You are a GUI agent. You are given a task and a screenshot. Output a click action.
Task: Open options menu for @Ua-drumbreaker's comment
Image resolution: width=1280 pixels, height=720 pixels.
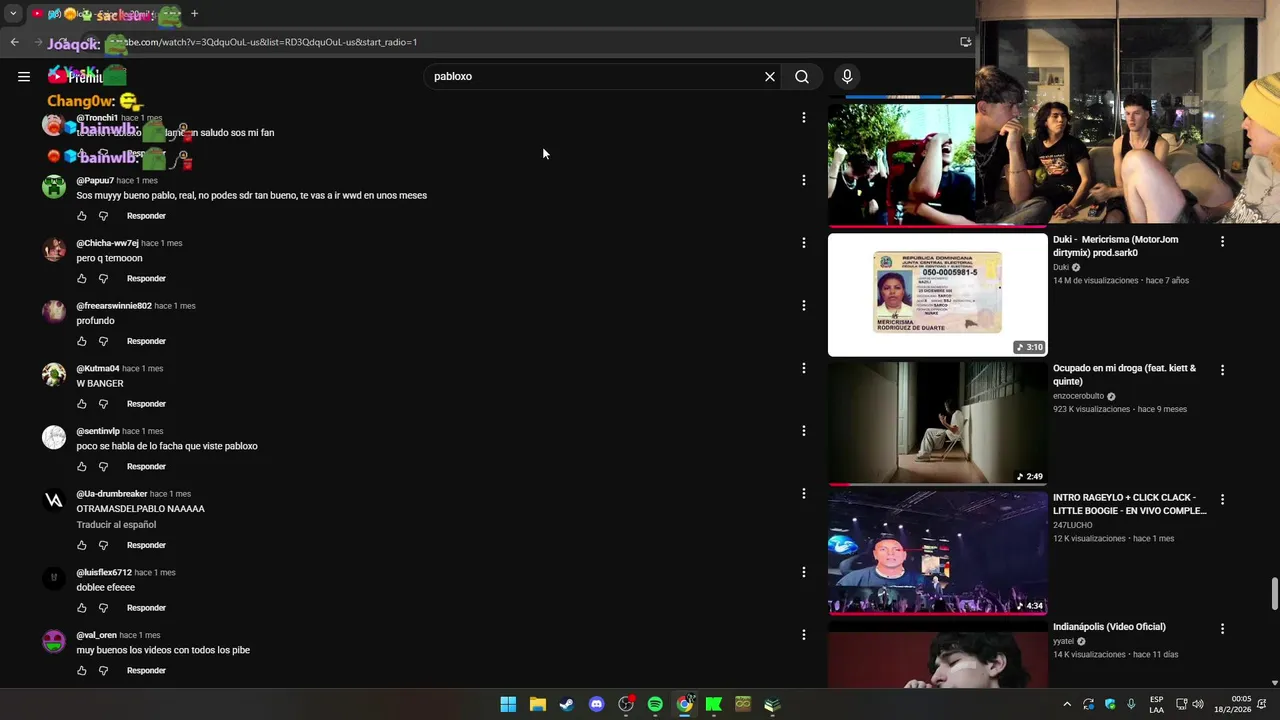(x=803, y=494)
